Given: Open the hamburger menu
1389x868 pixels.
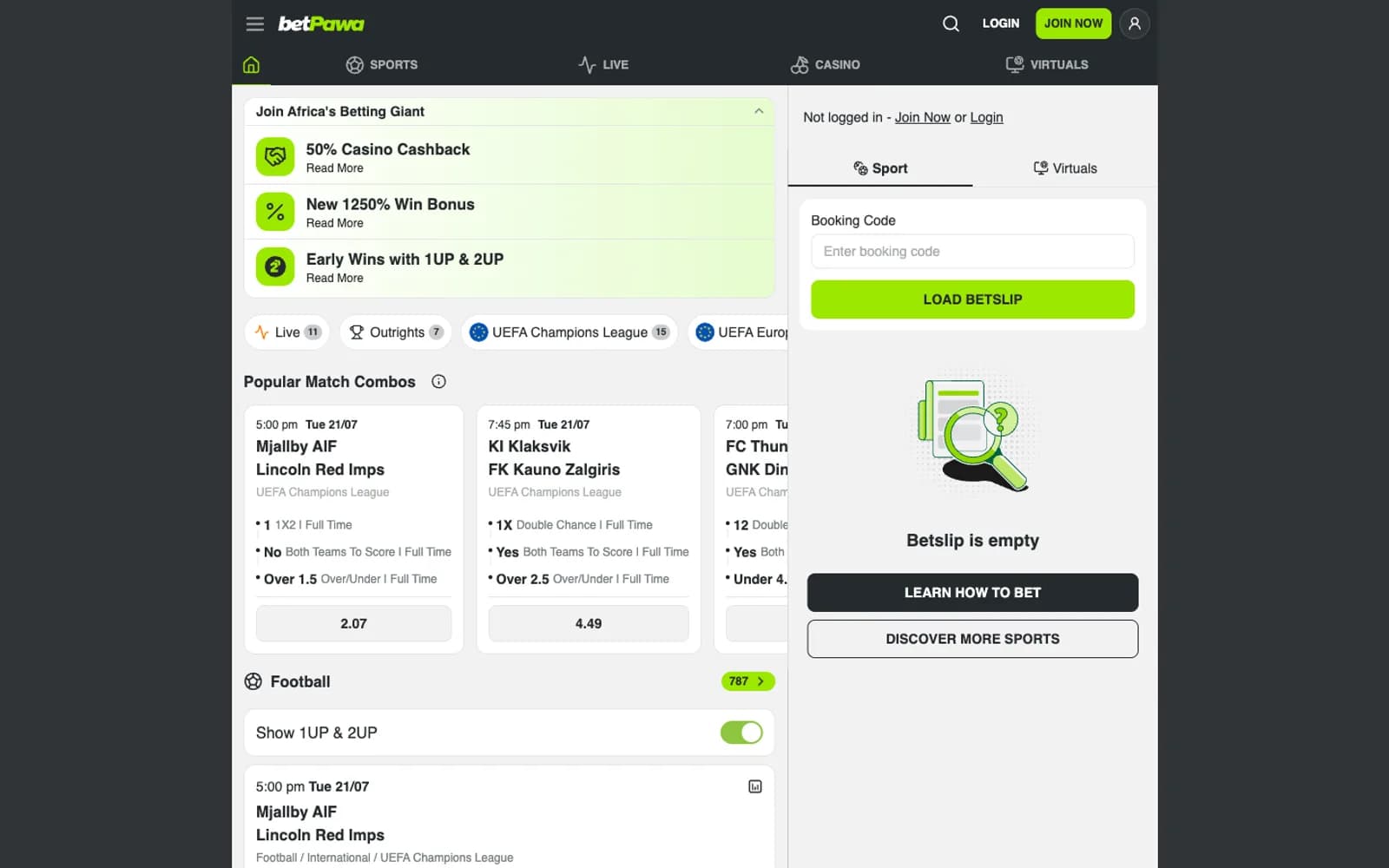Looking at the screenshot, I should pyautogui.click(x=254, y=23).
